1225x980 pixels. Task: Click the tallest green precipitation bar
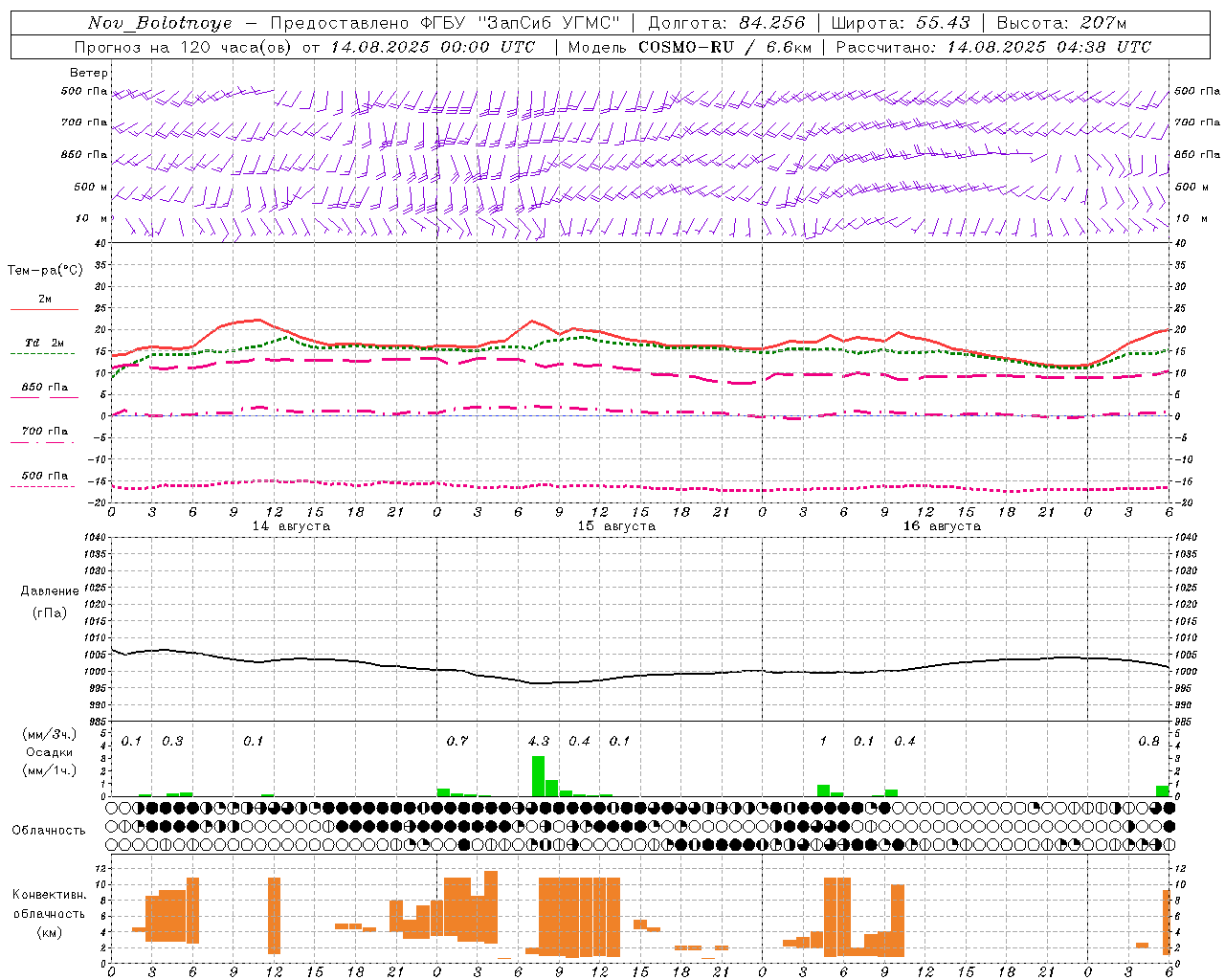point(538,776)
